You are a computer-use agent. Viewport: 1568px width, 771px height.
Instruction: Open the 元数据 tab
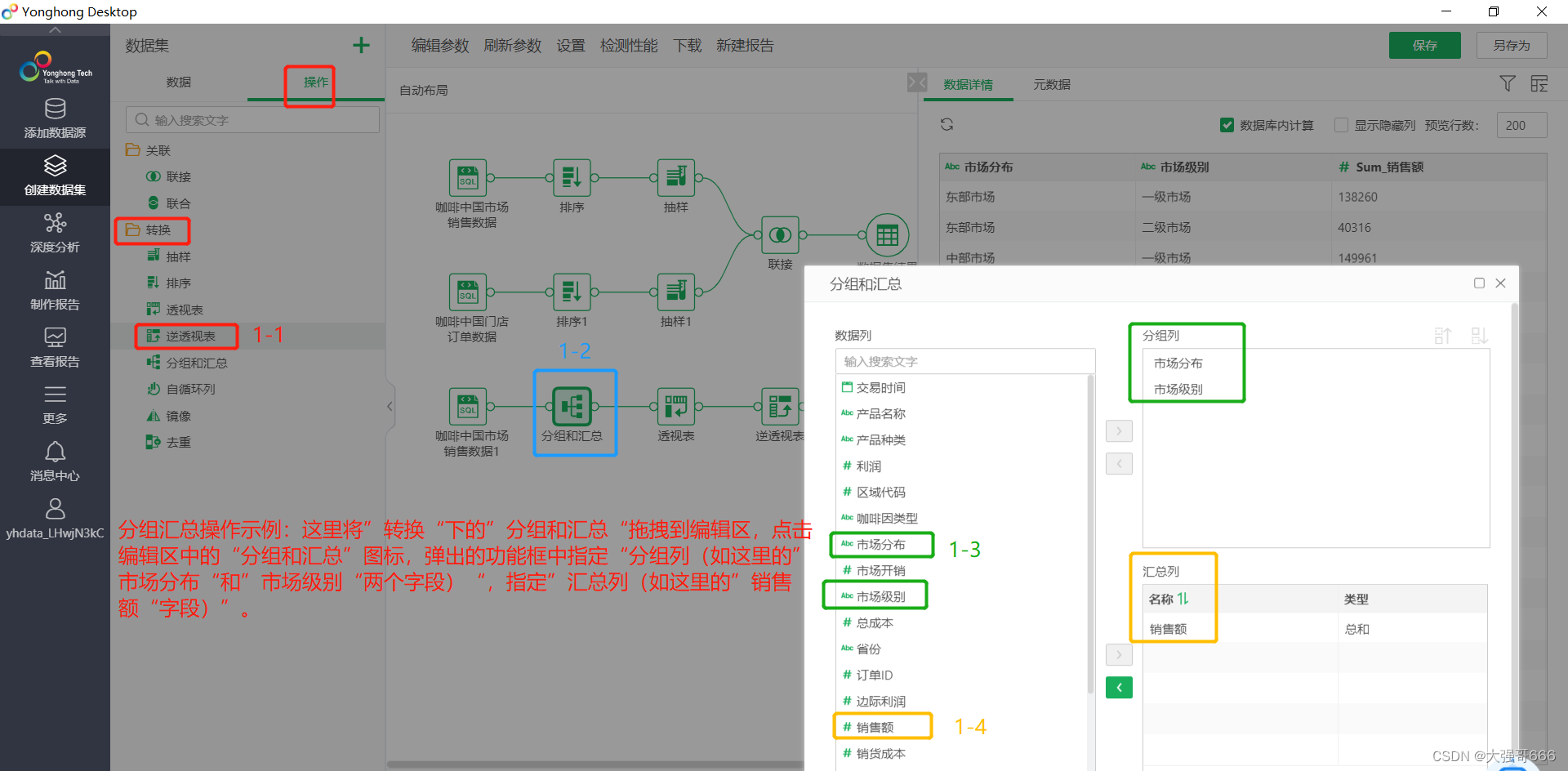coord(1052,84)
